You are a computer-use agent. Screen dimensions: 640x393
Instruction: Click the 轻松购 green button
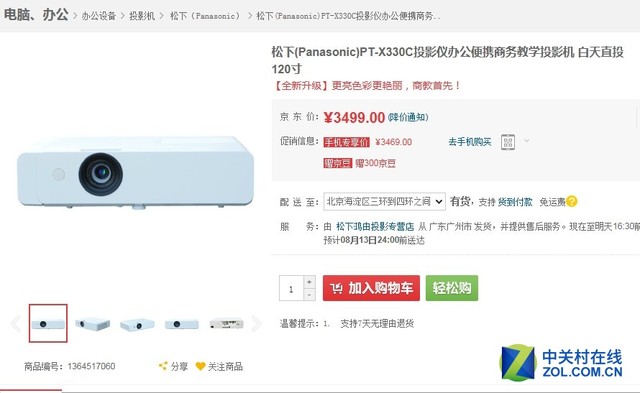451,288
